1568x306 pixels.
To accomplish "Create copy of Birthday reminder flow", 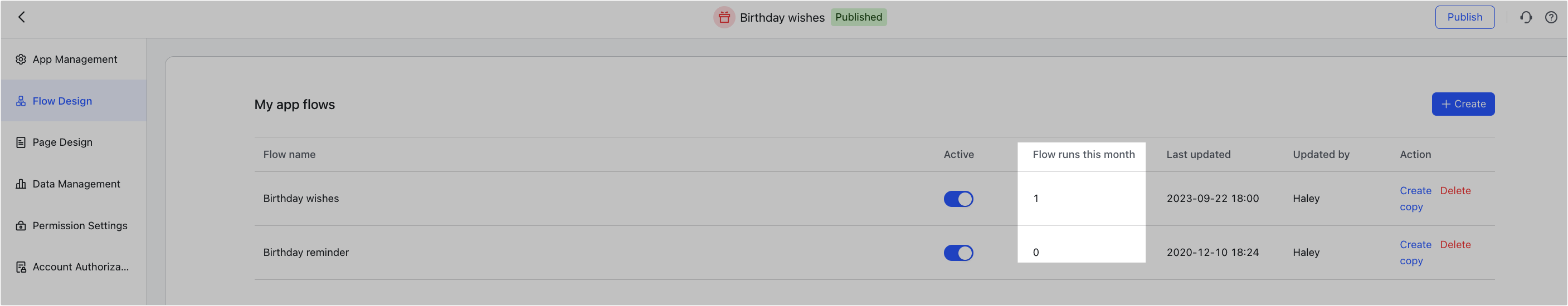I will (1415, 253).
